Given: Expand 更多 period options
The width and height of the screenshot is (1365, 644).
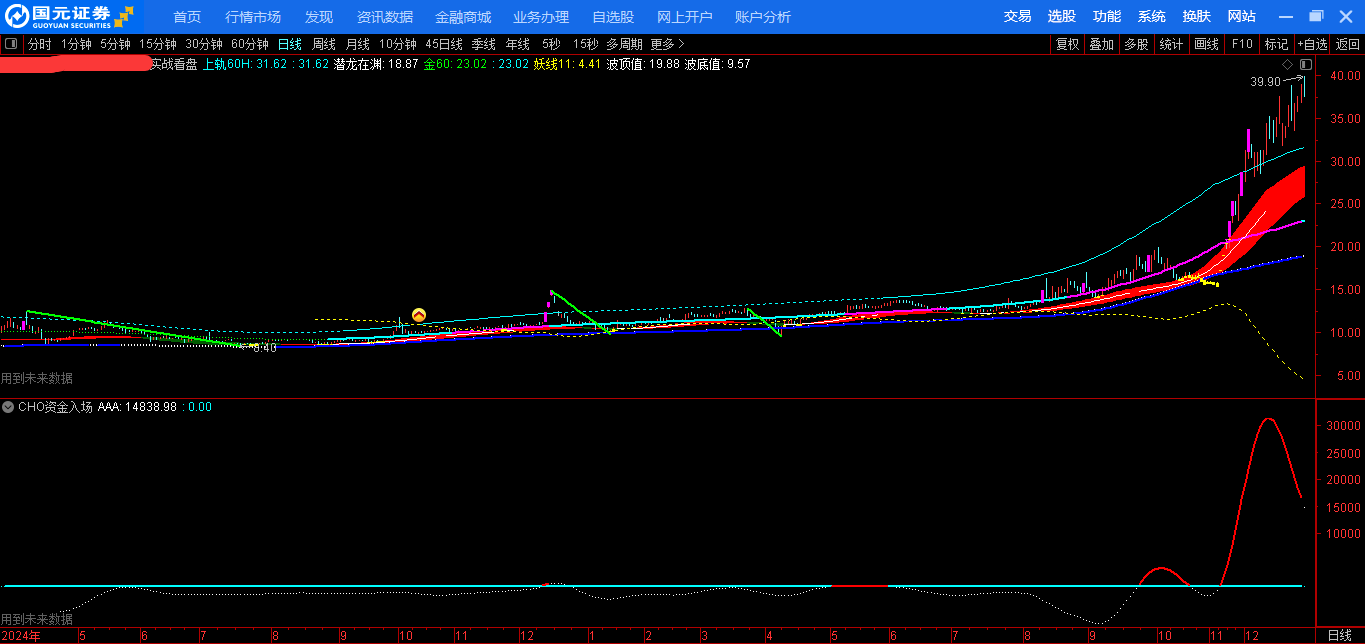Looking at the screenshot, I should coord(667,44).
